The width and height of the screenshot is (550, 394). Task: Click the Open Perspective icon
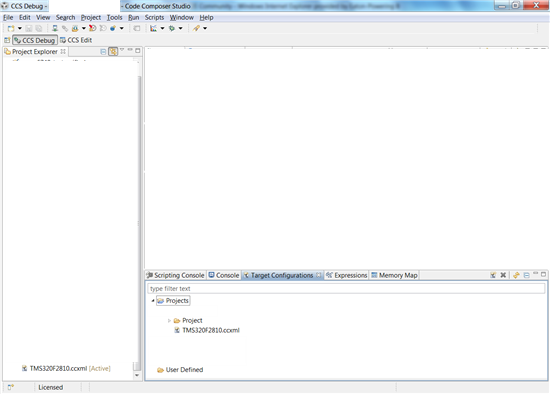point(7,40)
